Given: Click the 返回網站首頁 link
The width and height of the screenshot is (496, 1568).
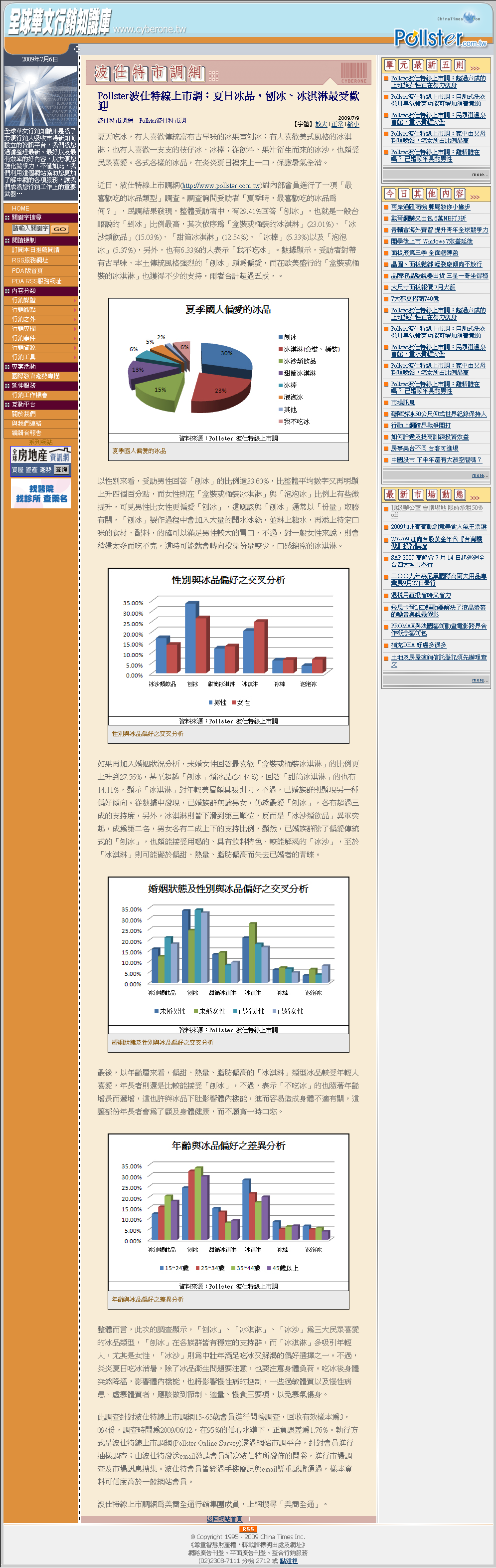Looking at the screenshot, I should point(224,1519).
